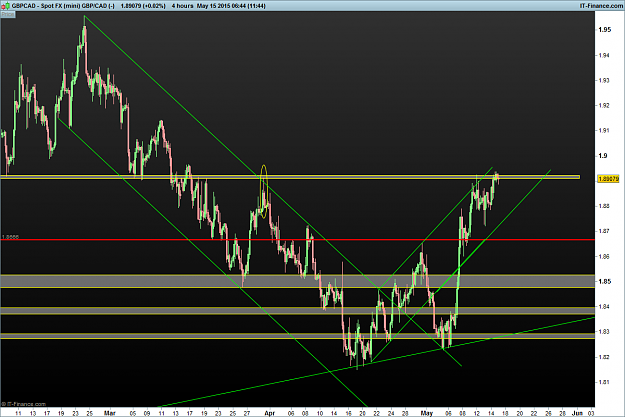Click the 1.95 price axis label
The width and height of the screenshot is (625, 417).
click(x=604, y=30)
